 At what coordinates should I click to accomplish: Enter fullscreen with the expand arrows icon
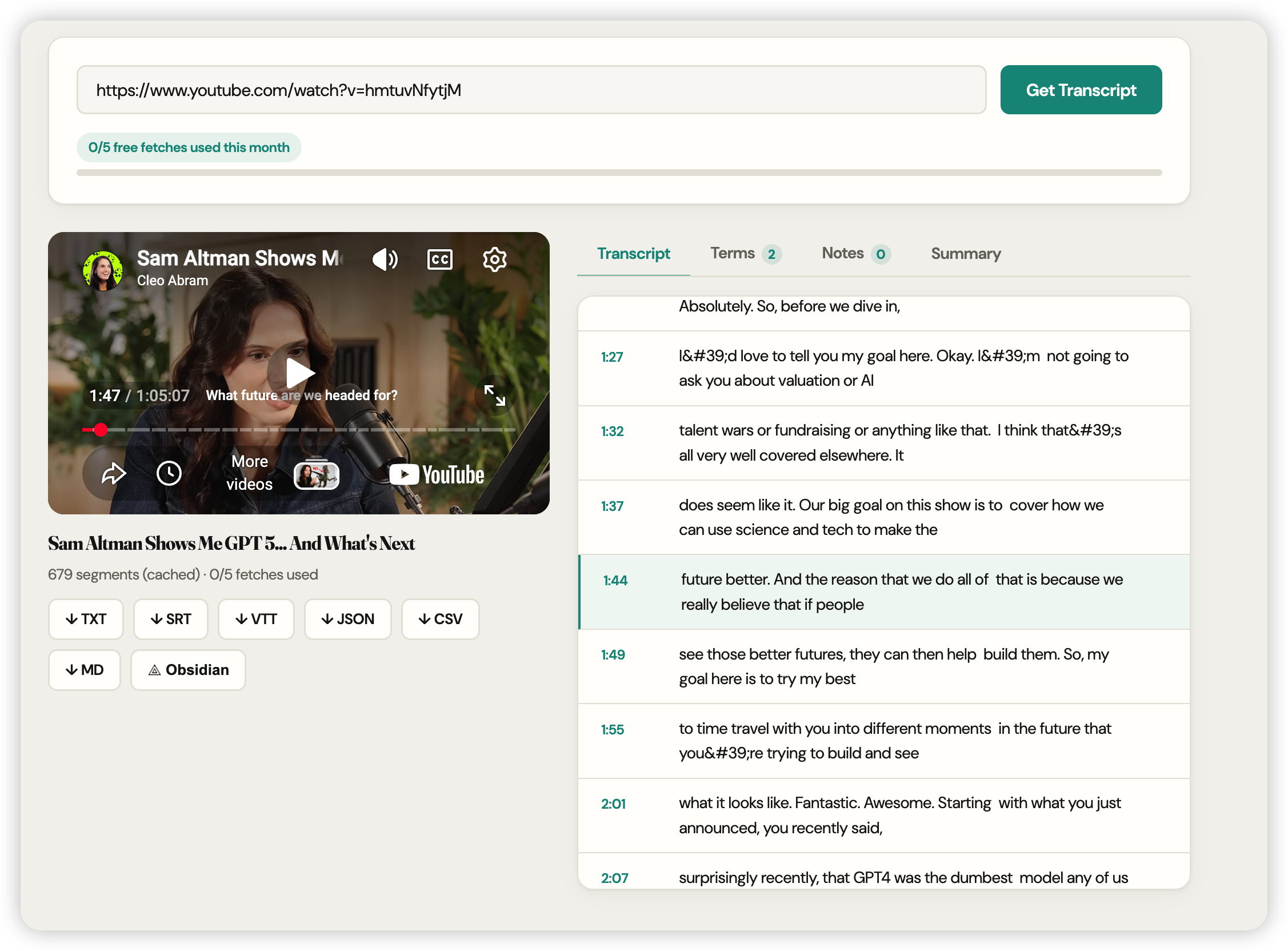(x=494, y=395)
